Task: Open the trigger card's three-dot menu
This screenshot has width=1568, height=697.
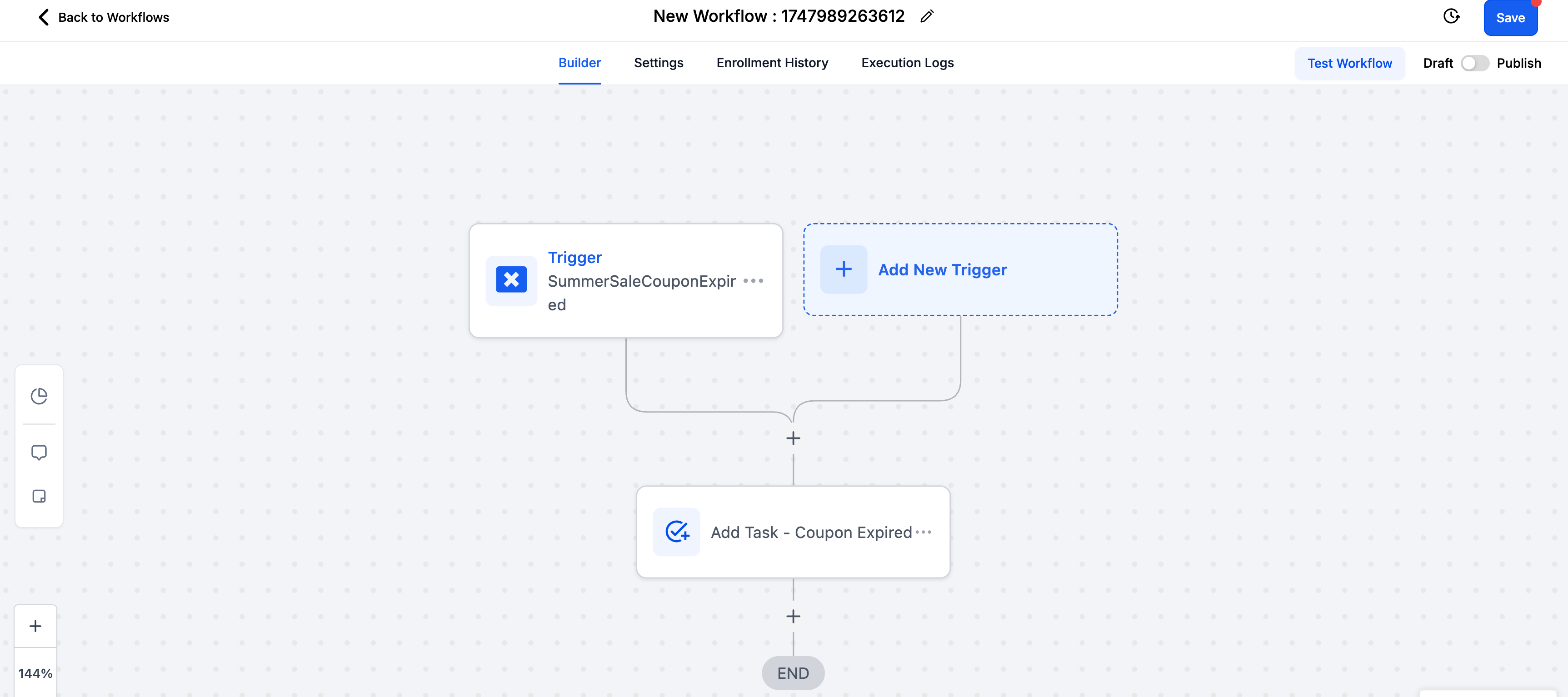Action: (753, 281)
